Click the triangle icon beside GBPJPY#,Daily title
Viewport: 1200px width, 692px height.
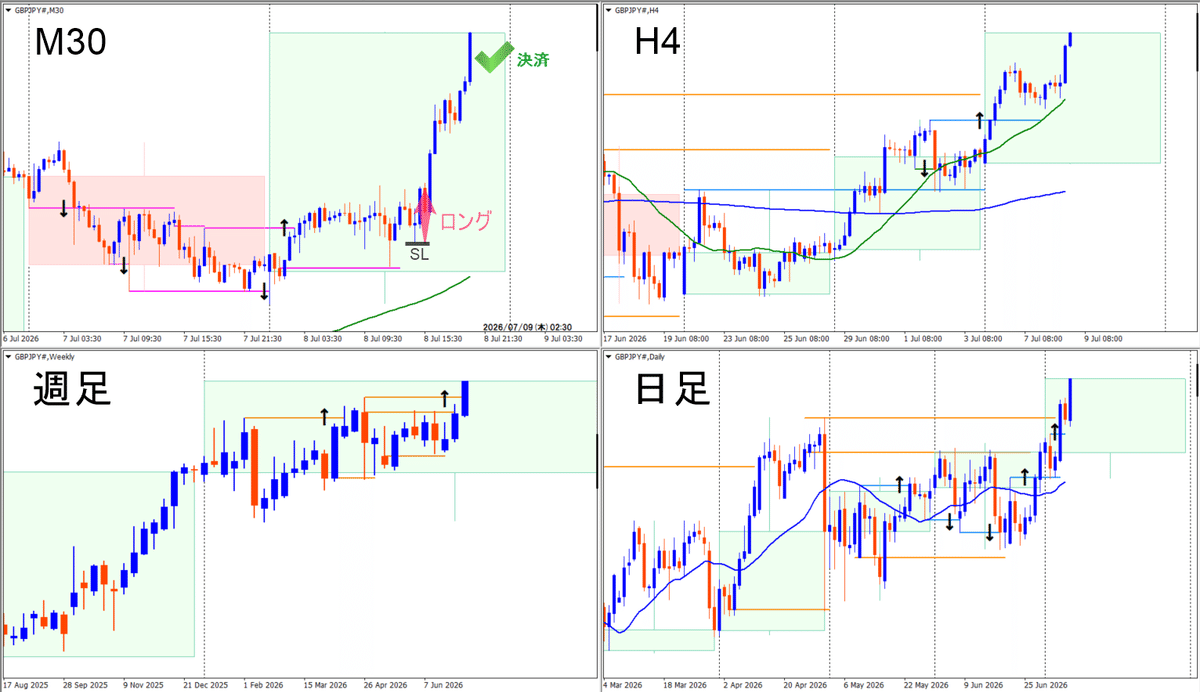coord(607,355)
